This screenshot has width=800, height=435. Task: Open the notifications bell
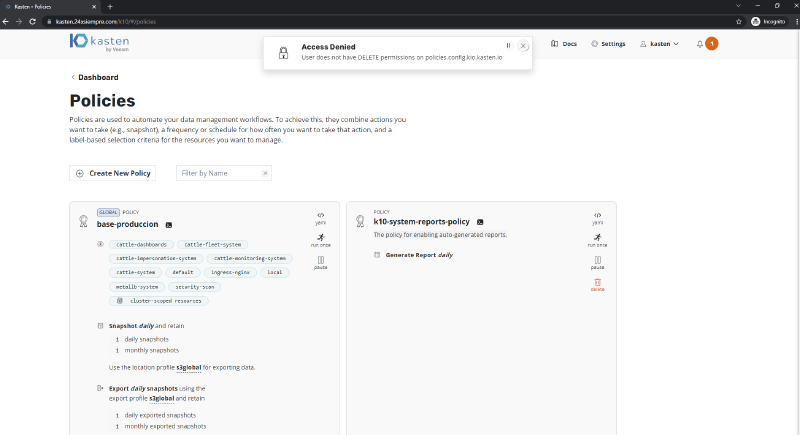[x=699, y=44]
